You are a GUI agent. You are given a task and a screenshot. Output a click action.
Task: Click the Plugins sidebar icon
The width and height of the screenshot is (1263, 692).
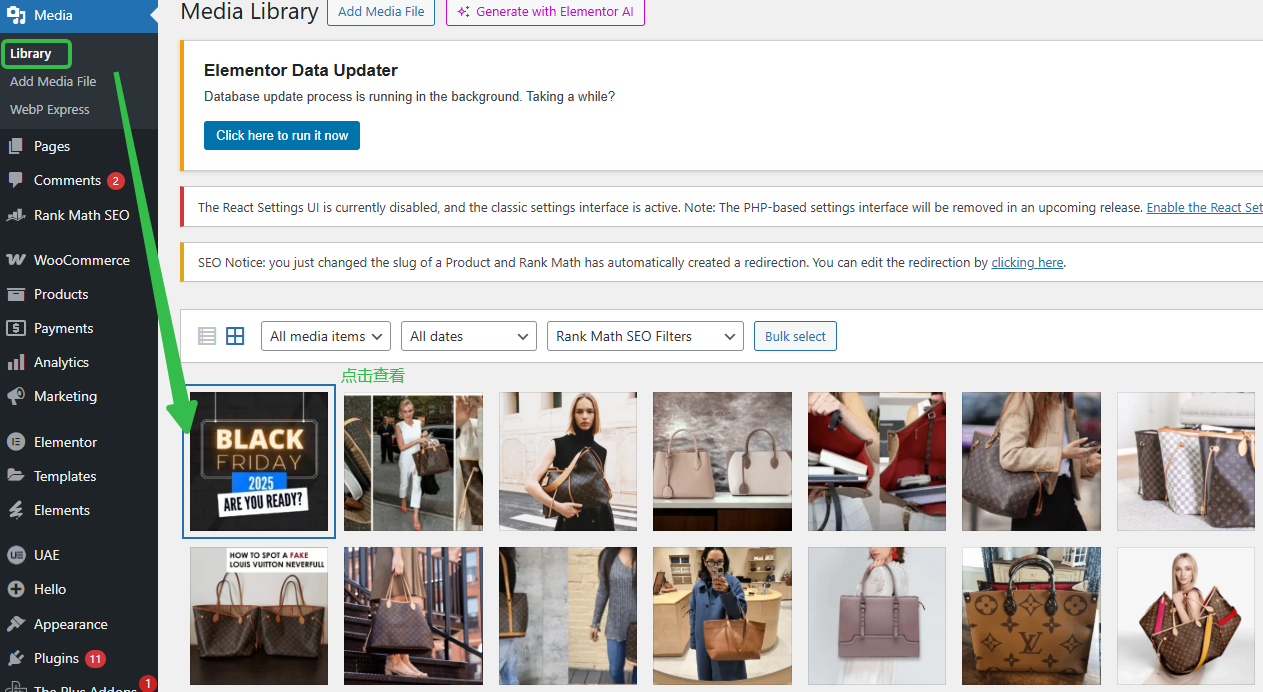(16, 658)
